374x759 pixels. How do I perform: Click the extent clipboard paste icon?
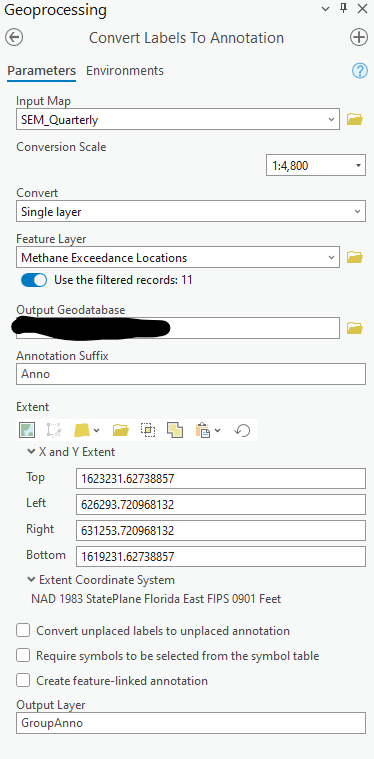point(203,430)
